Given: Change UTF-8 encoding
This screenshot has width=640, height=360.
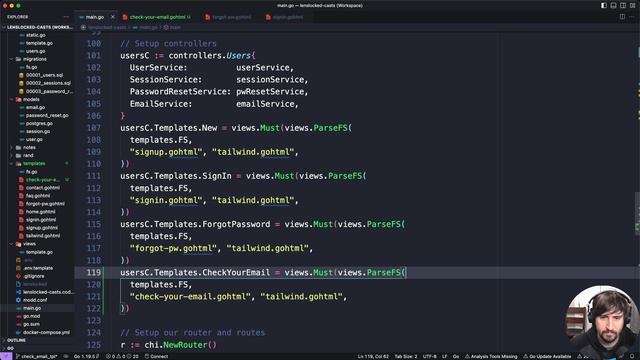Looking at the screenshot, I should 429,356.
